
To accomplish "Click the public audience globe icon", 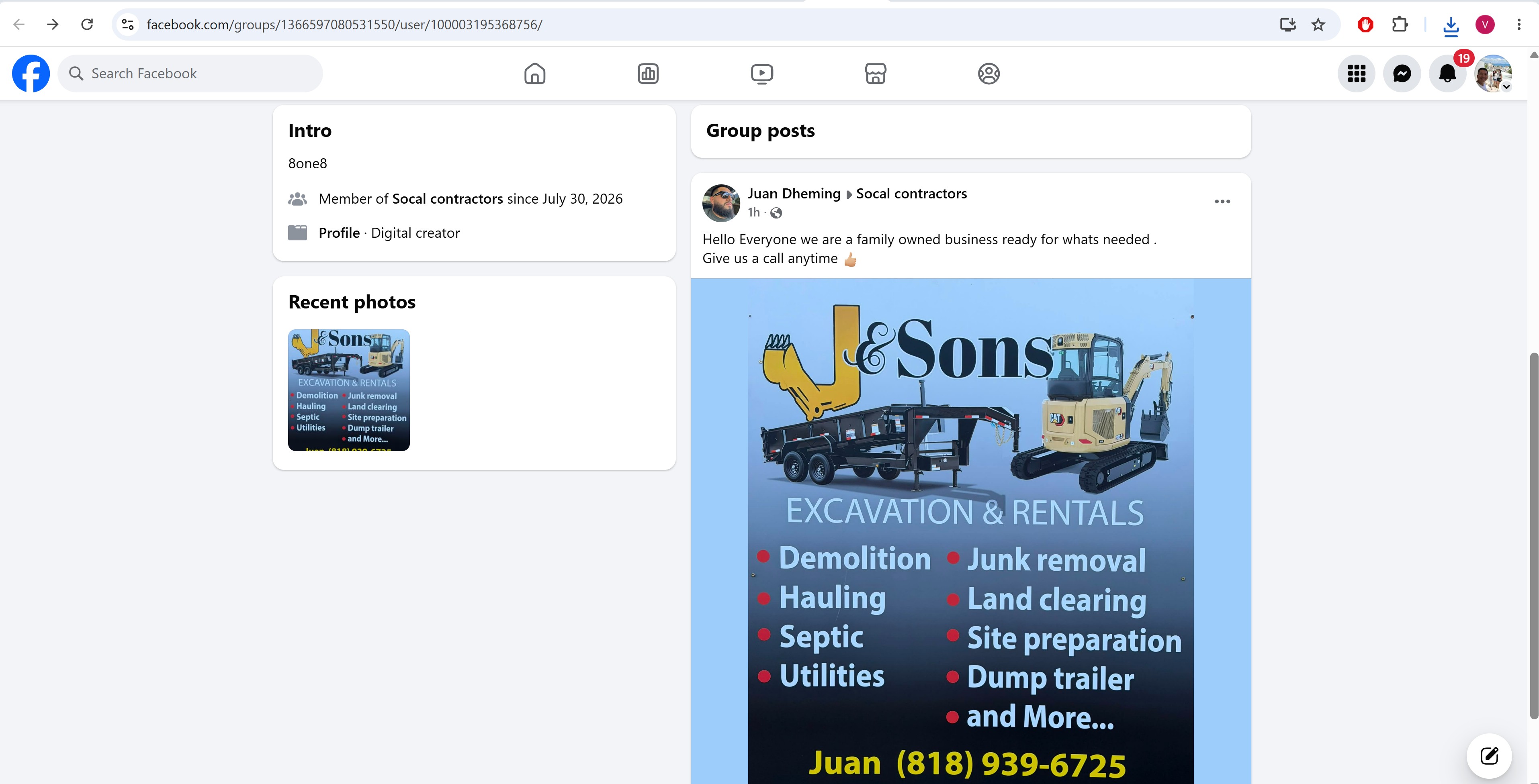I will point(776,212).
